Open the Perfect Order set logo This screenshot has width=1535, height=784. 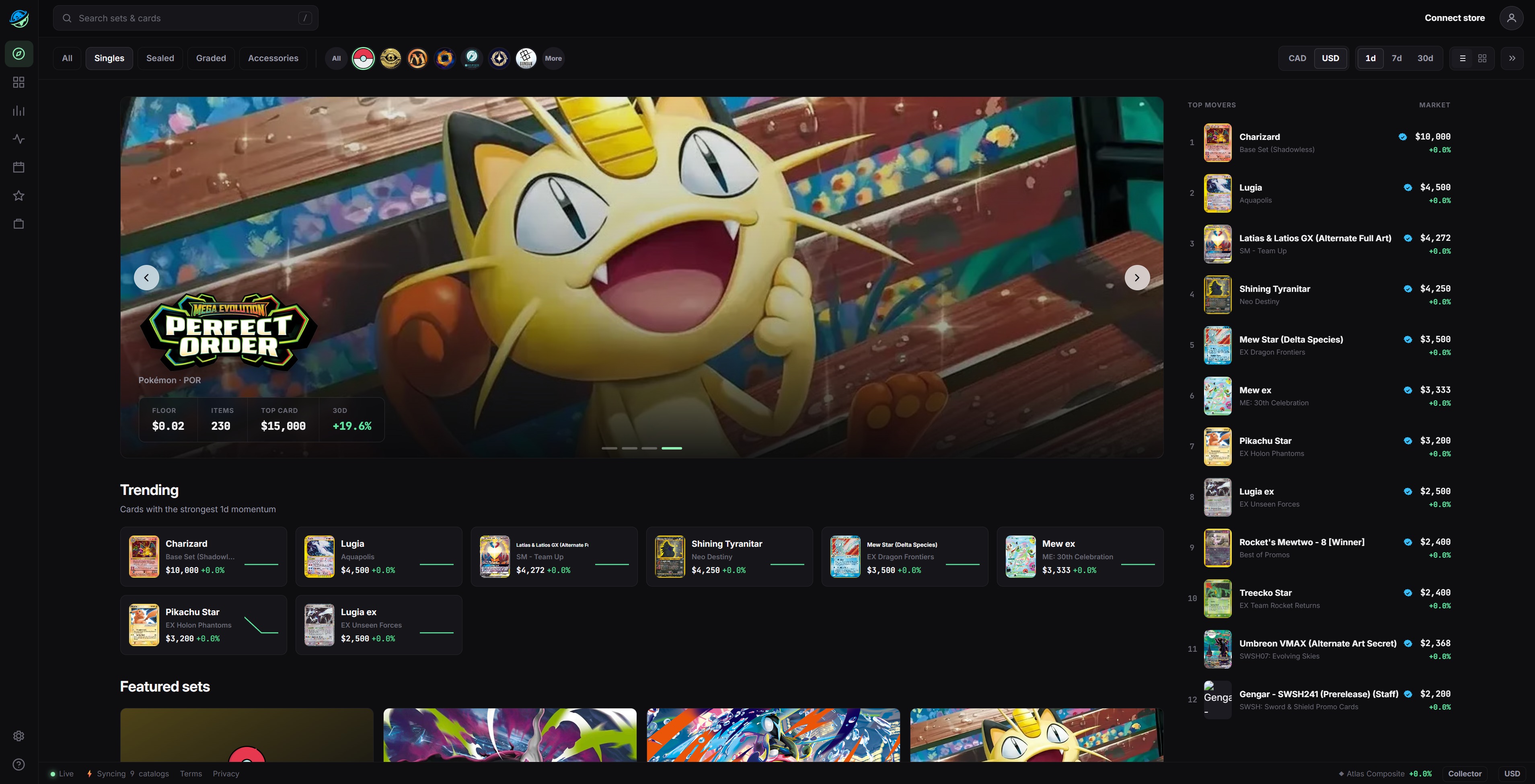pos(229,331)
